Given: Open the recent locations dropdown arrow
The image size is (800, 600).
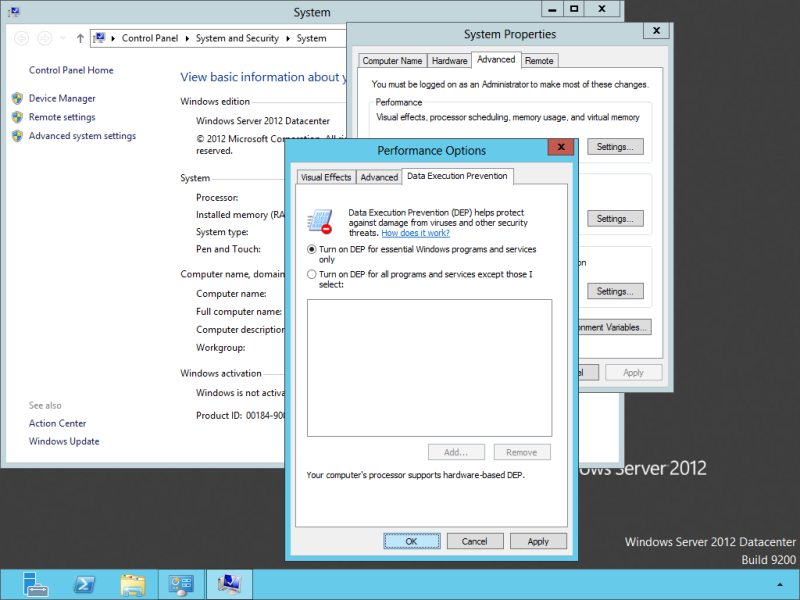Looking at the screenshot, I should pyautogui.click(x=63, y=38).
